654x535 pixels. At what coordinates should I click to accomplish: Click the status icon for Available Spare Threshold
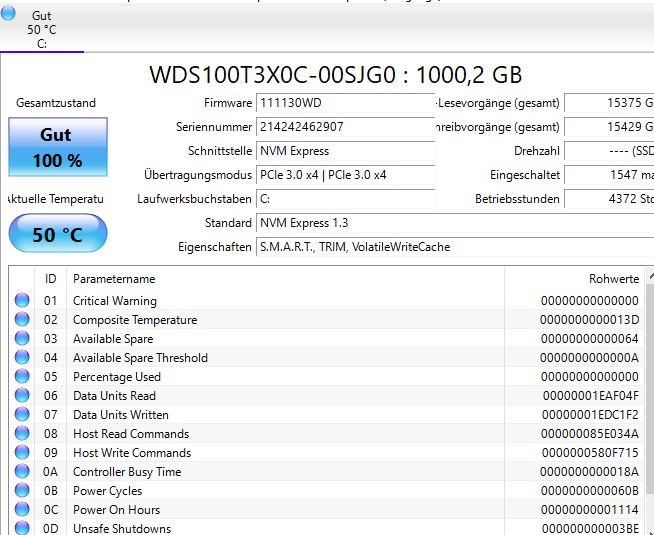(22, 357)
